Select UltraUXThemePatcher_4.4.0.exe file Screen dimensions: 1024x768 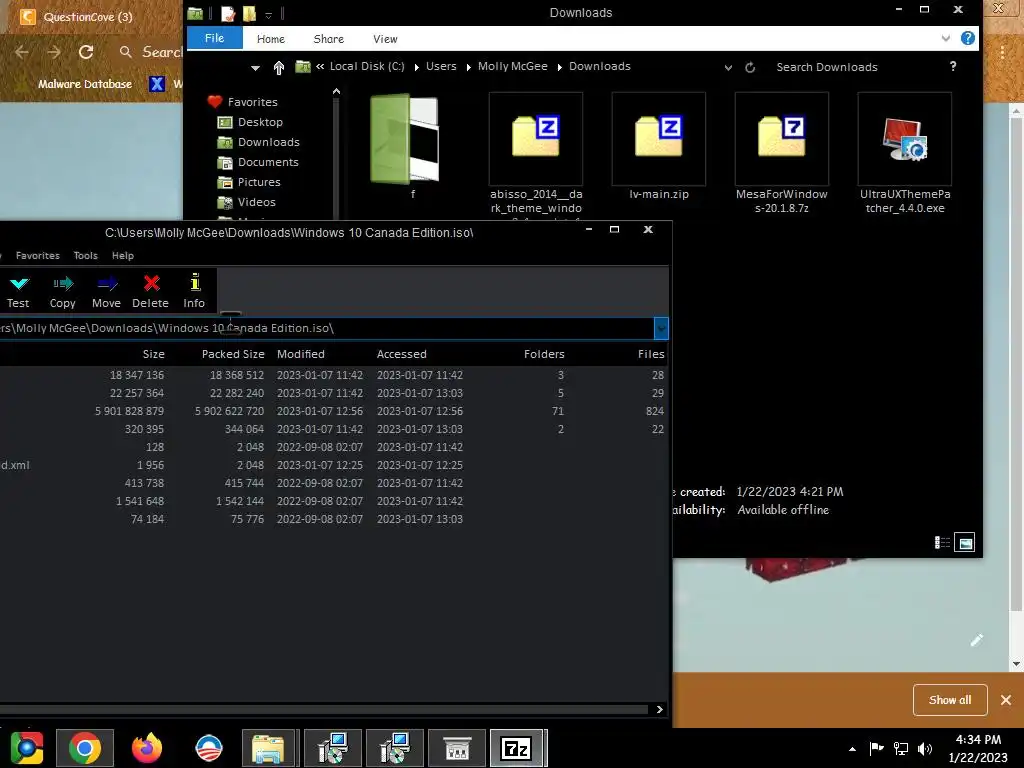(905, 153)
